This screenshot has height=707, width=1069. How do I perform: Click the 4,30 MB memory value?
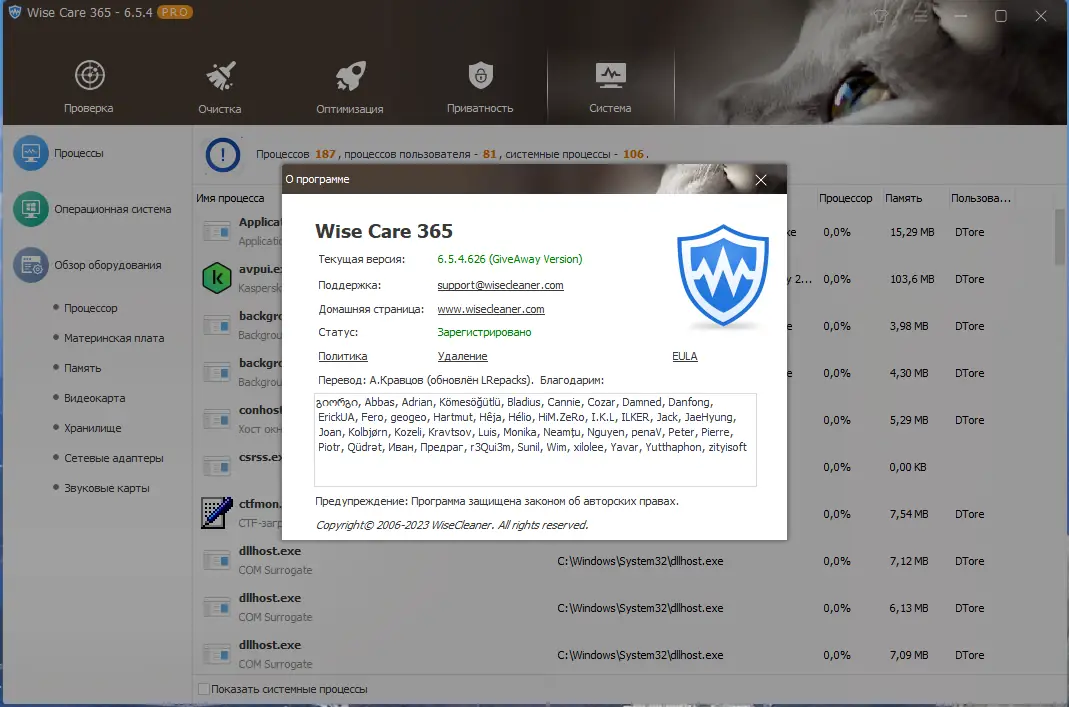tap(909, 373)
